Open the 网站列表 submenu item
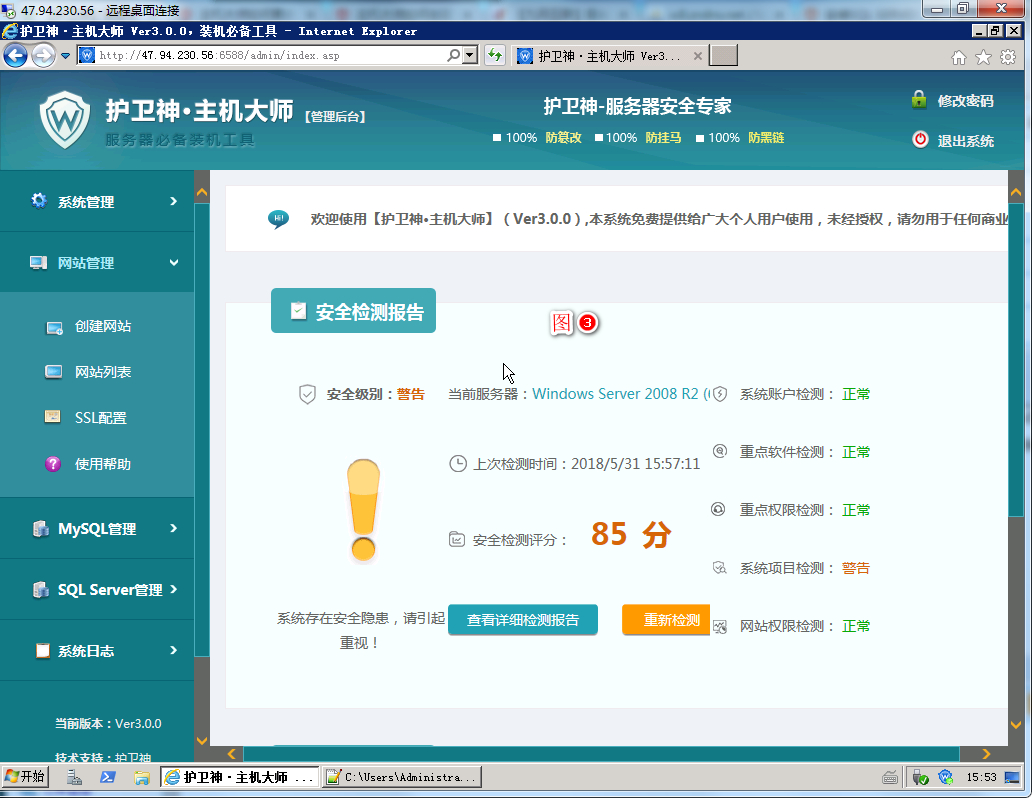 pos(102,372)
